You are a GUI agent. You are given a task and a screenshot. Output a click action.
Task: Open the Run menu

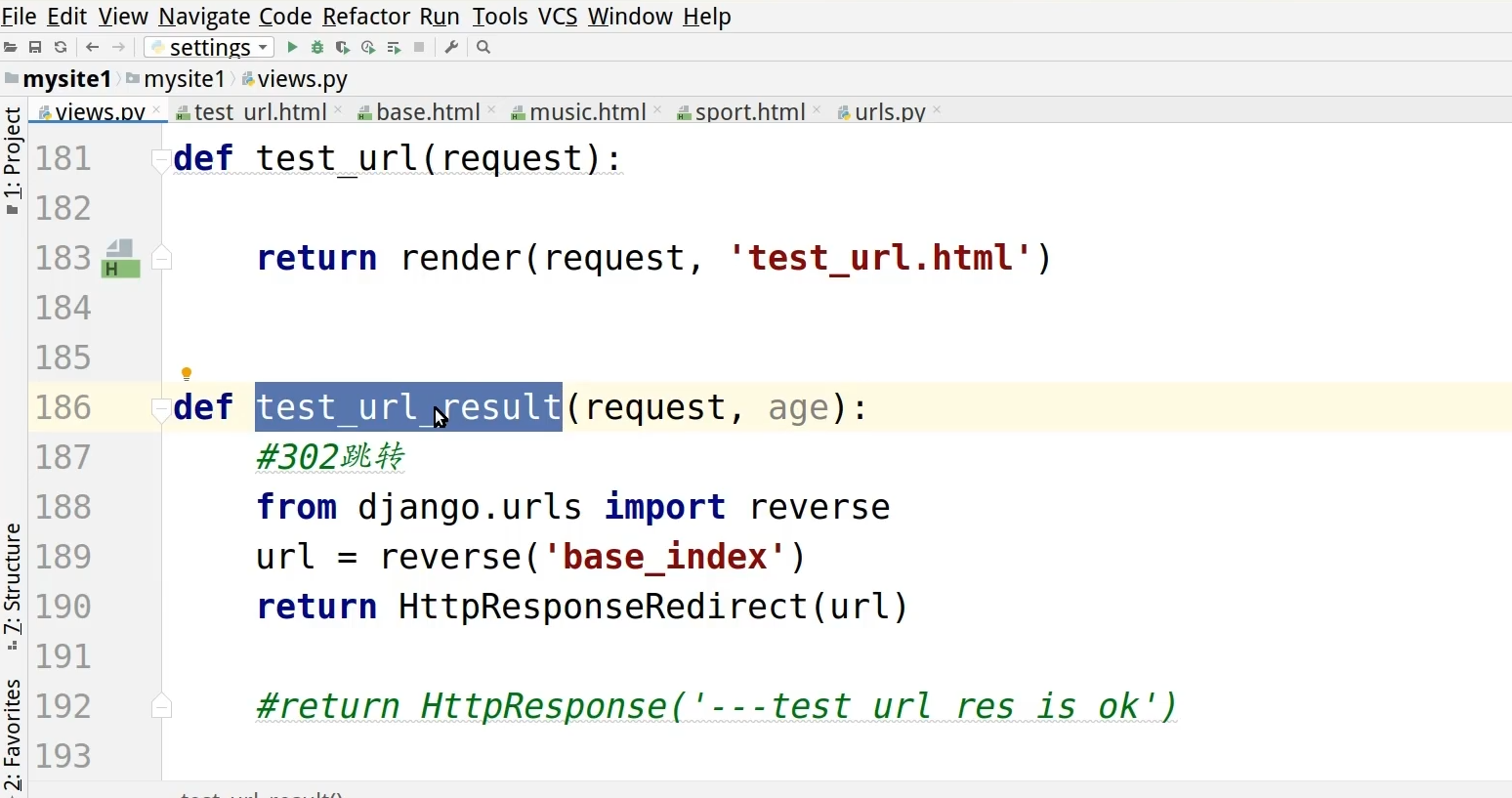pos(440,17)
